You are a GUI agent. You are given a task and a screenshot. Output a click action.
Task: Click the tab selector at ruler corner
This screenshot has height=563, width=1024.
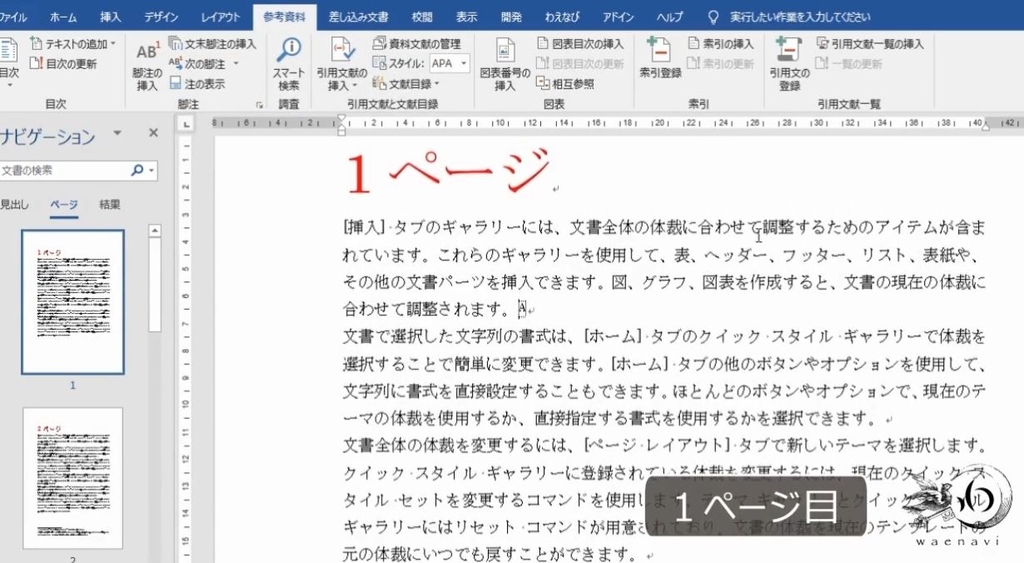click(x=186, y=123)
